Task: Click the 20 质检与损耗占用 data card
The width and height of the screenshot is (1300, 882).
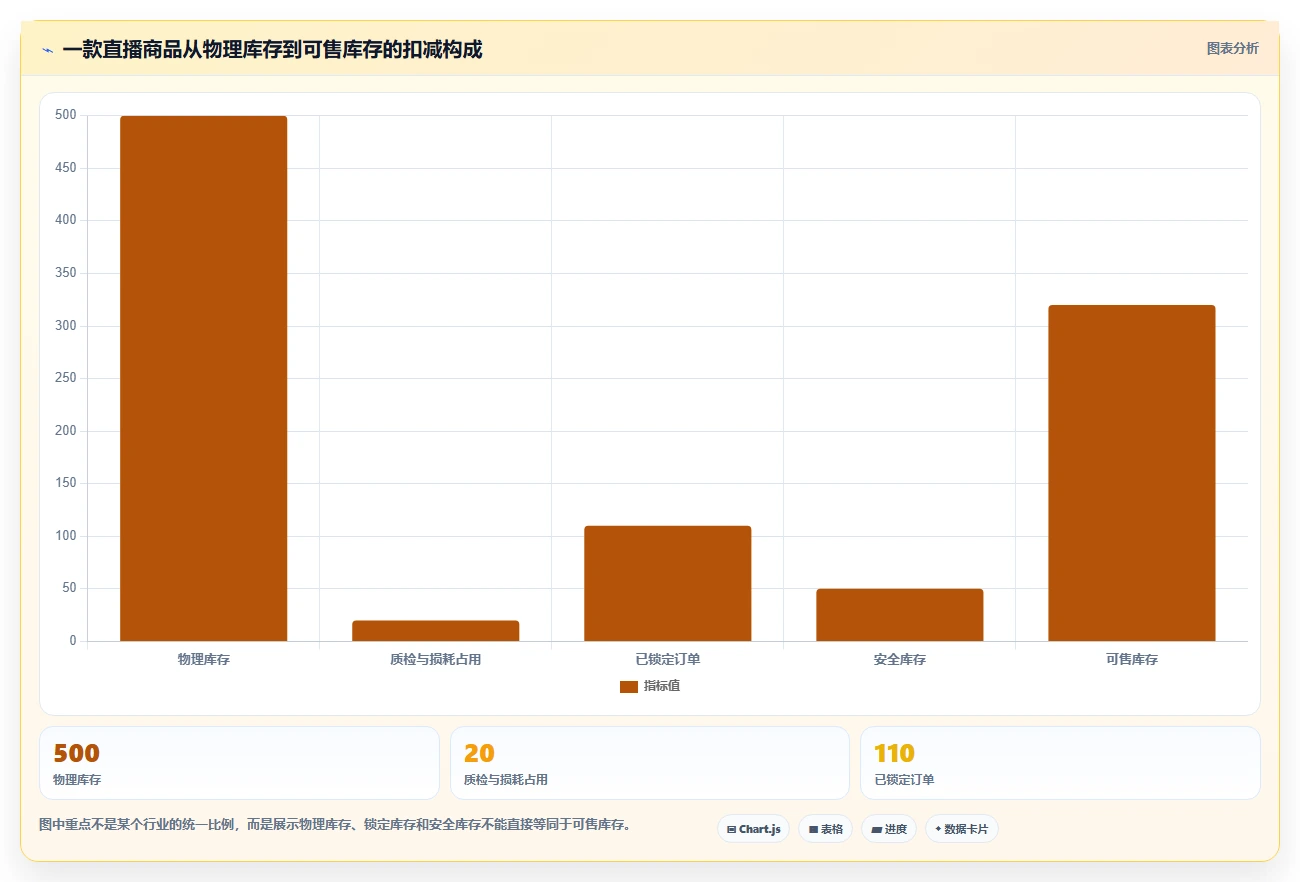Action: [650, 763]
